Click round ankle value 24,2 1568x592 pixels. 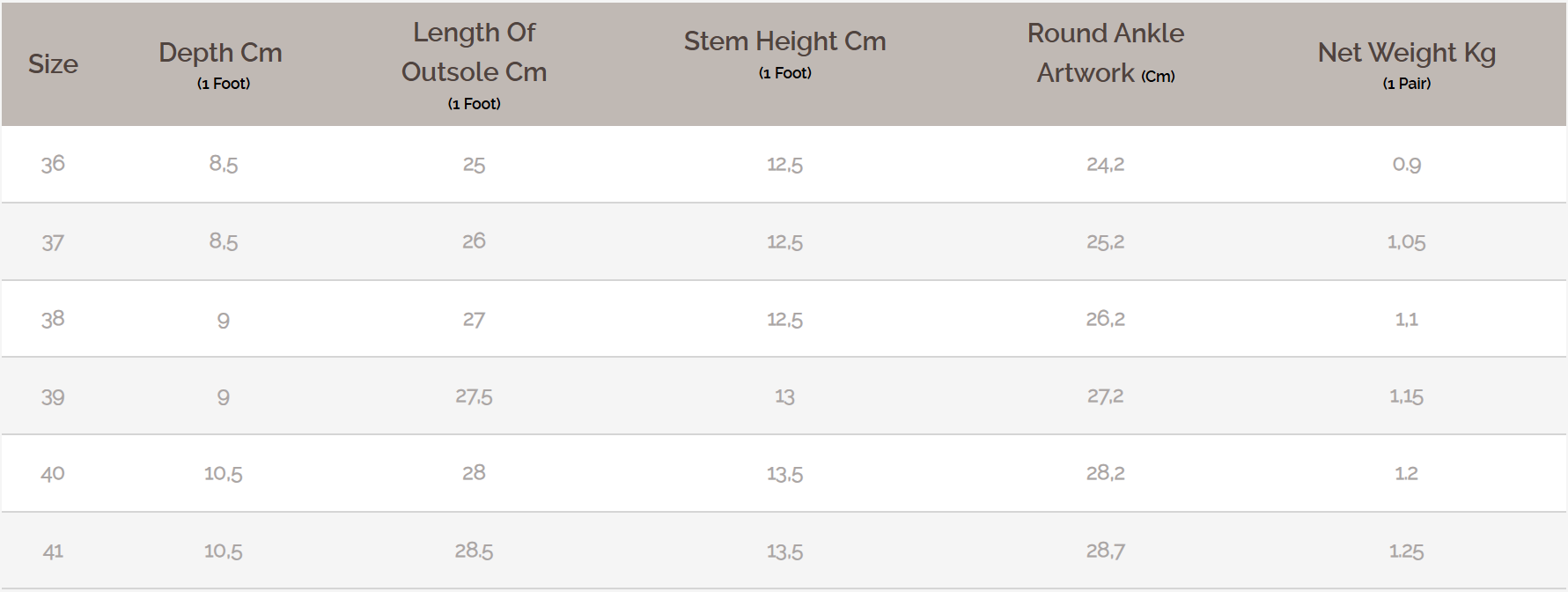(1105, 164)
